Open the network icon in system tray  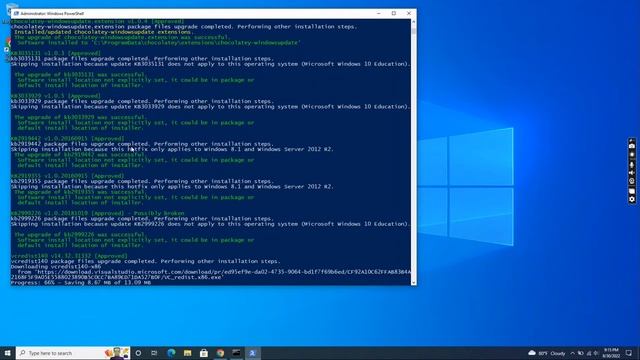(588, 353)
